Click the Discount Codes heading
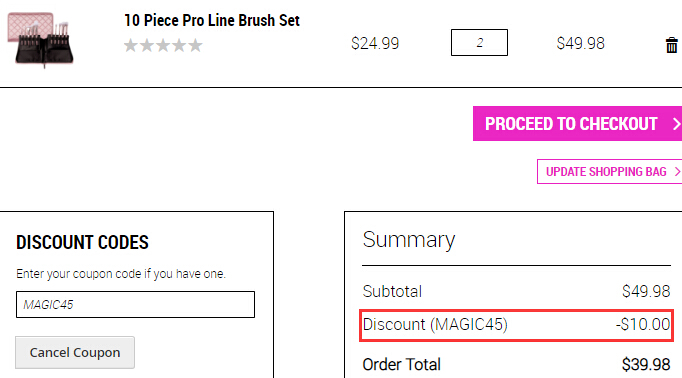Viewport: 682px width, 378px height. (82, 242)
